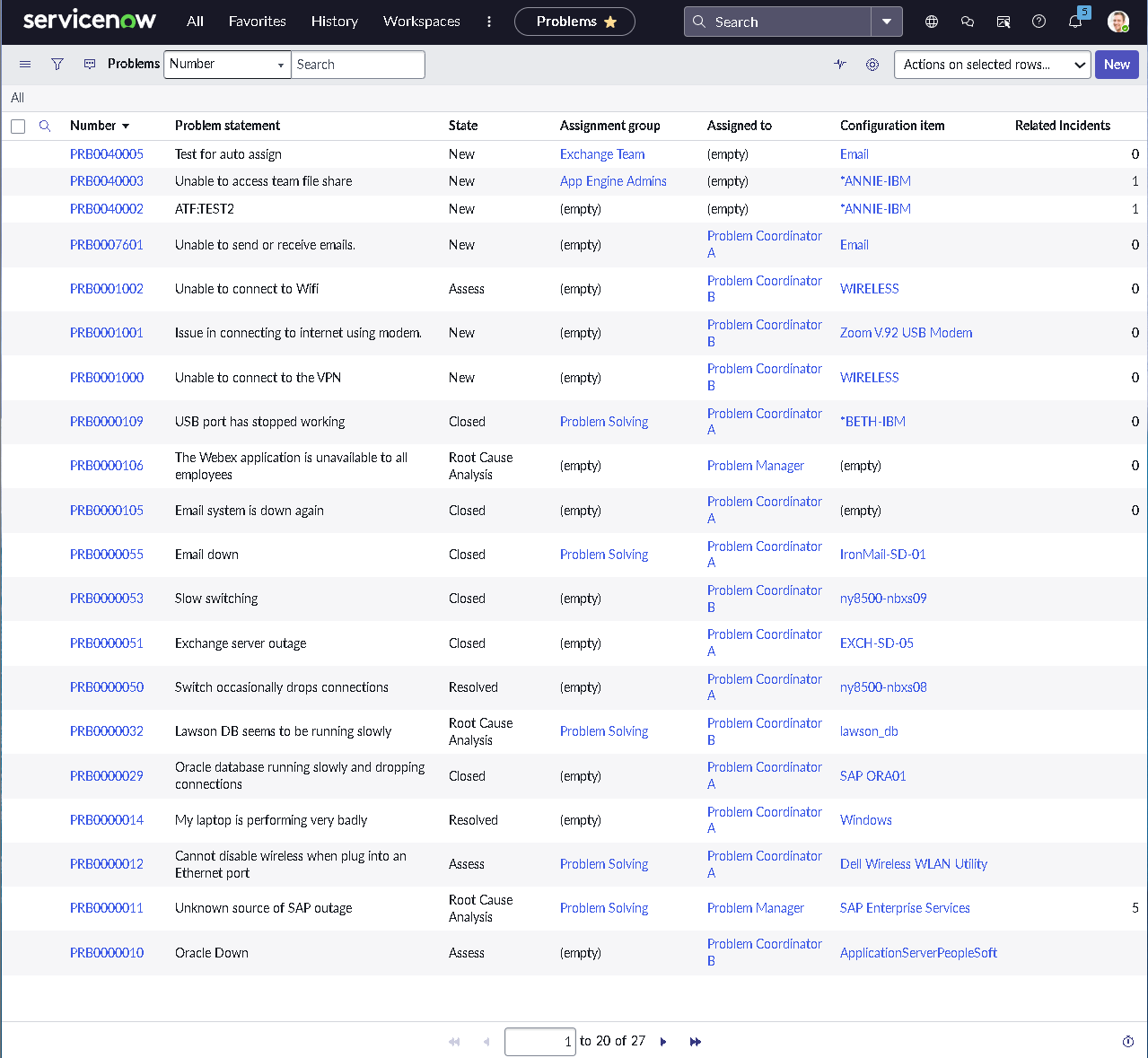Open the personalize list gear icon
This screenshot has height=1058, width=1148.
point(872,64)
